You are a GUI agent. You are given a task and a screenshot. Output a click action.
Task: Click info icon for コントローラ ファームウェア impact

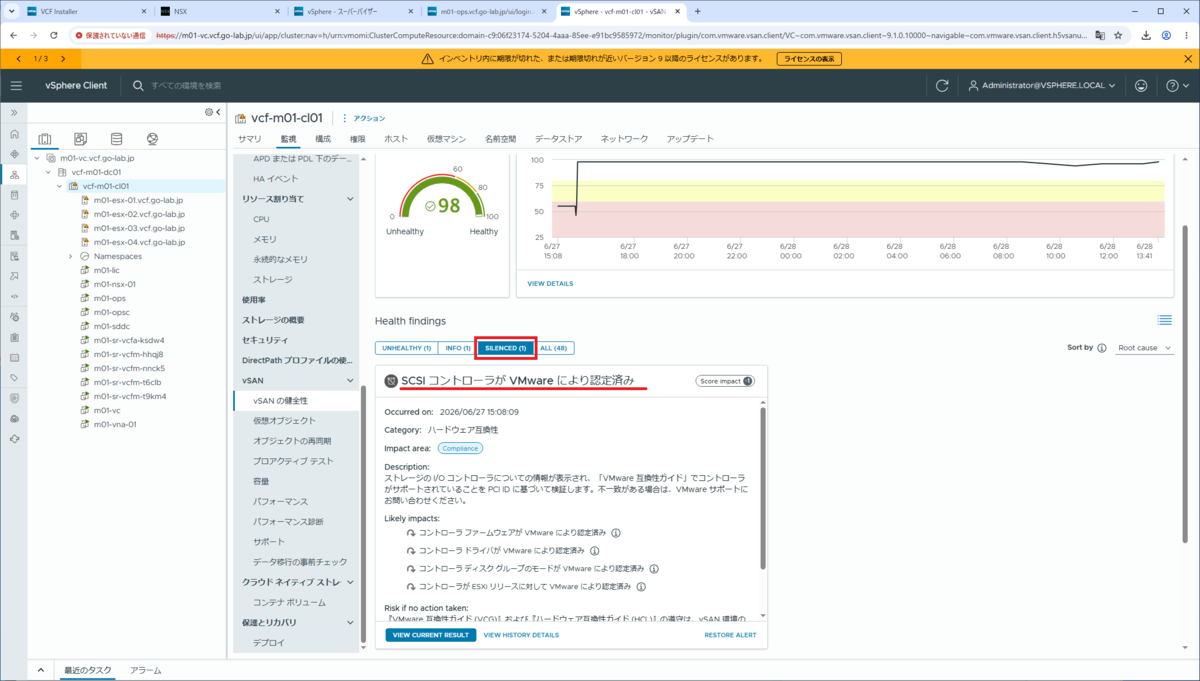point(616,533)
